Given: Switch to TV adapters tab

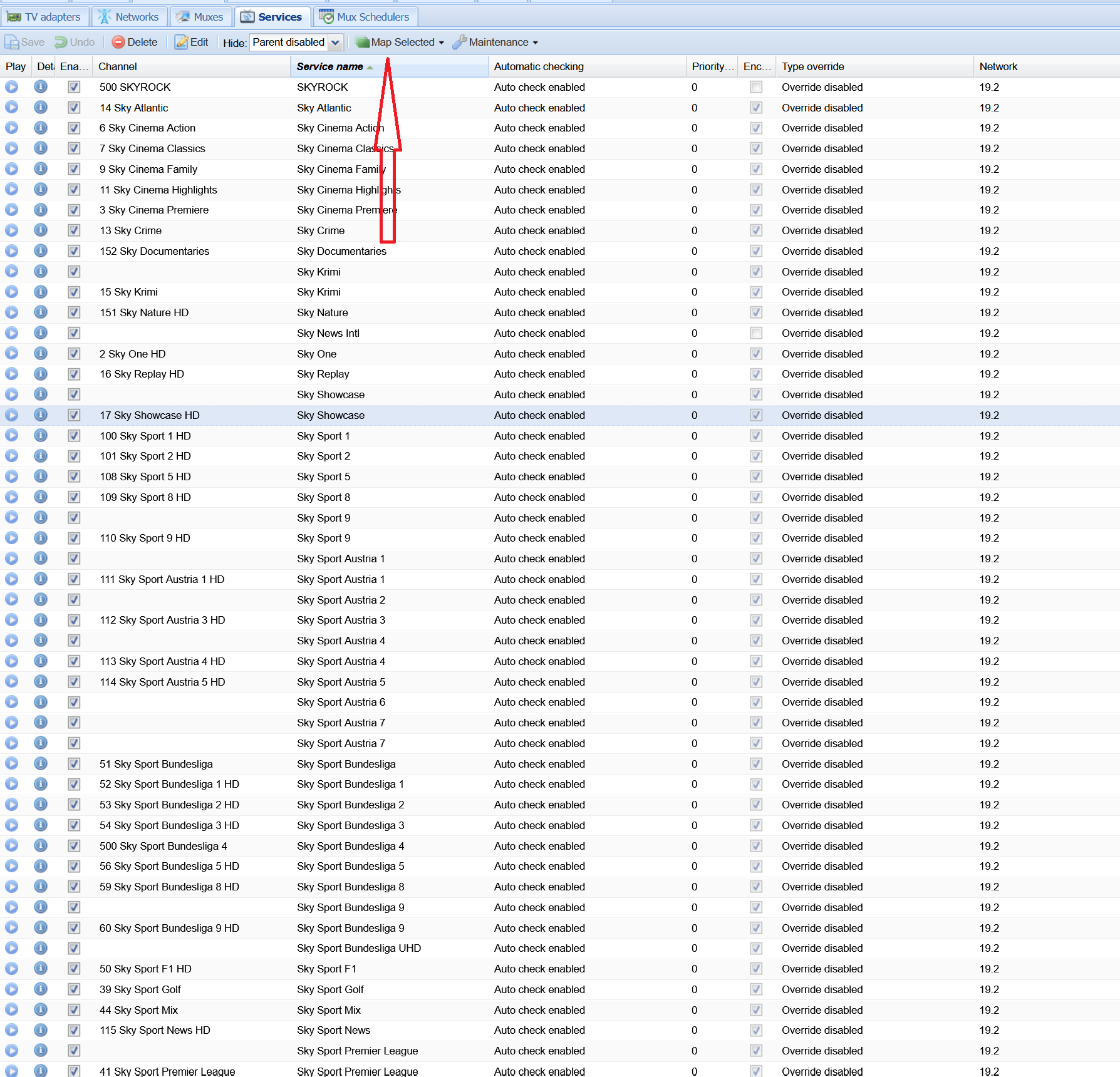Looking at the screenshot, I should coord(44,17).
